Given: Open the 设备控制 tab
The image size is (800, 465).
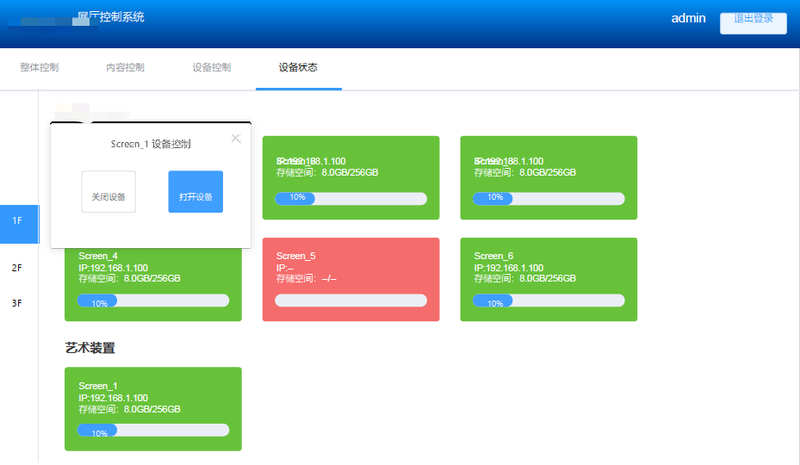Looking at the screenshot, I should click(212, 67).
